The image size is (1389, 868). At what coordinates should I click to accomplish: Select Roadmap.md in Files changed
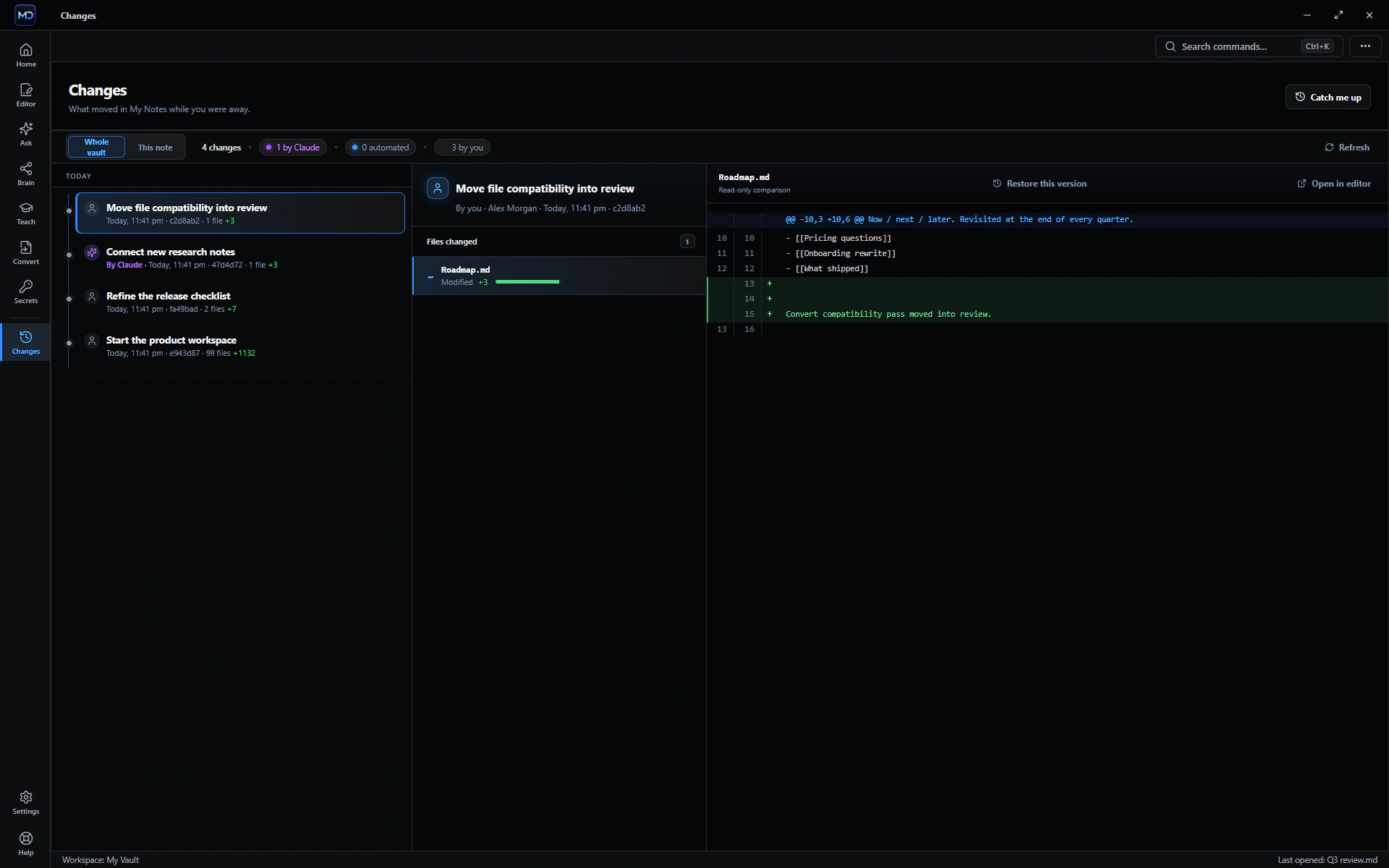[x=559, y=276]
